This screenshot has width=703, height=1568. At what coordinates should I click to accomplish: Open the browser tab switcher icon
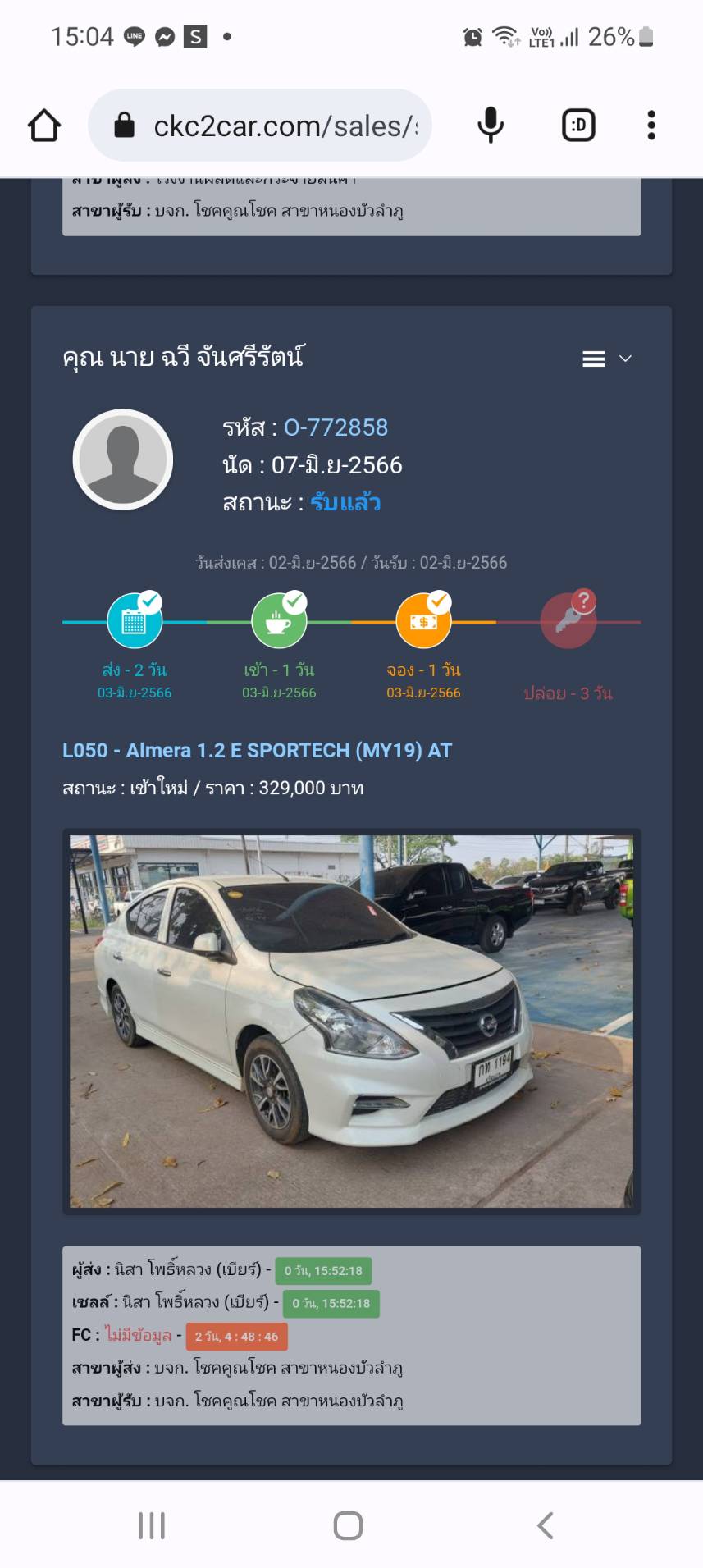[578, 126]
